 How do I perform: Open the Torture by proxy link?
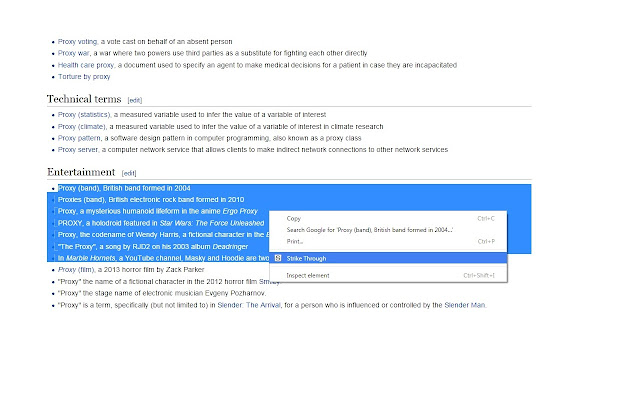click(x=84, y=77)
